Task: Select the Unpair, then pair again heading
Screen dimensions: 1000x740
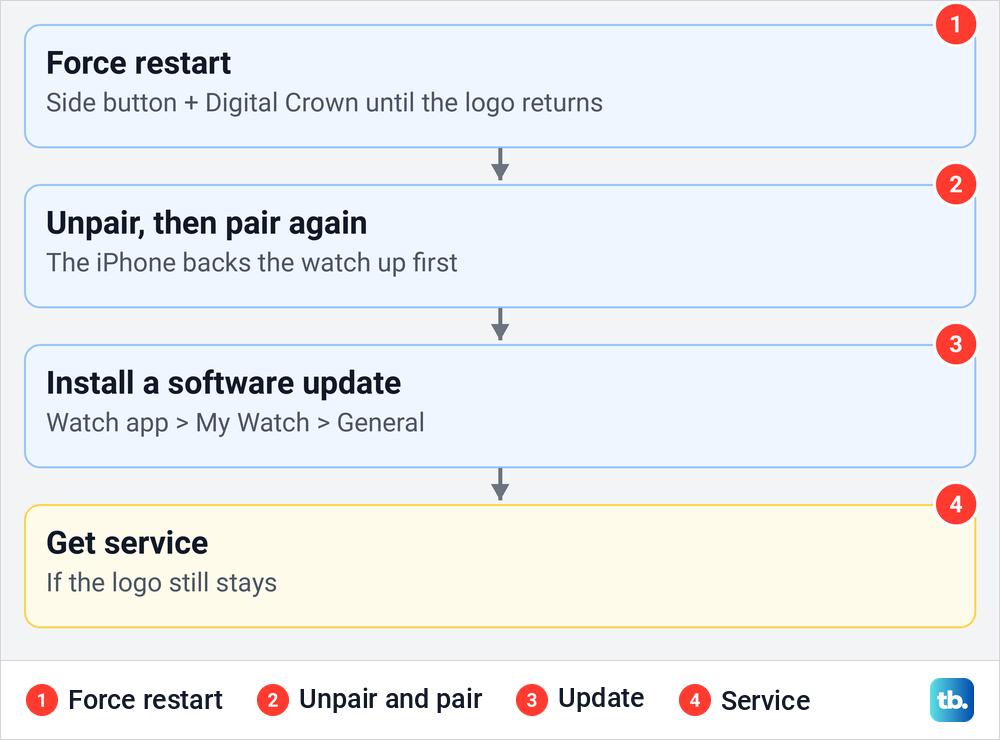Action: pos(207,224)
